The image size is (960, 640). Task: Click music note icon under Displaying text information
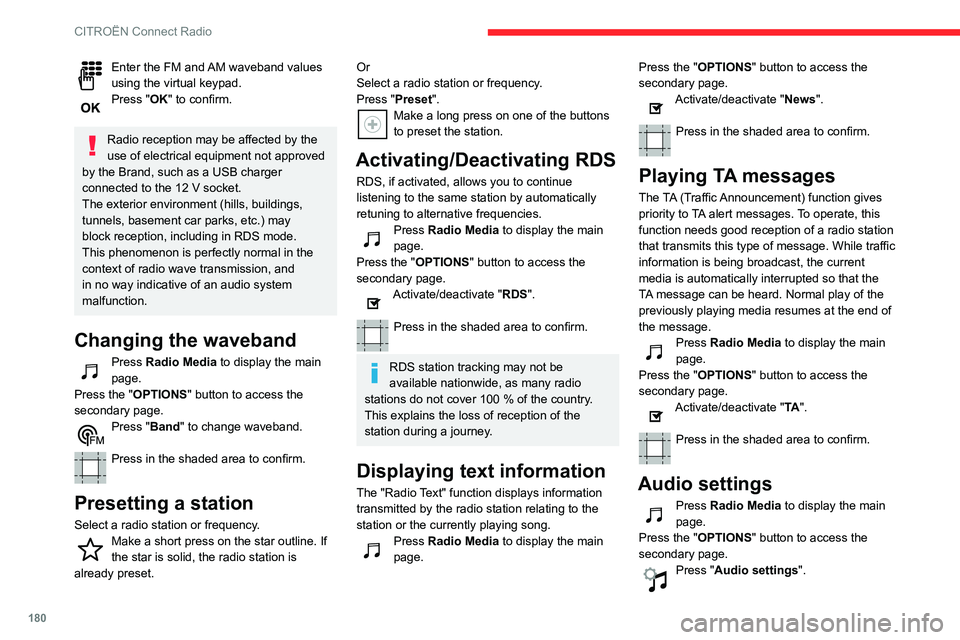pos(372,549)
